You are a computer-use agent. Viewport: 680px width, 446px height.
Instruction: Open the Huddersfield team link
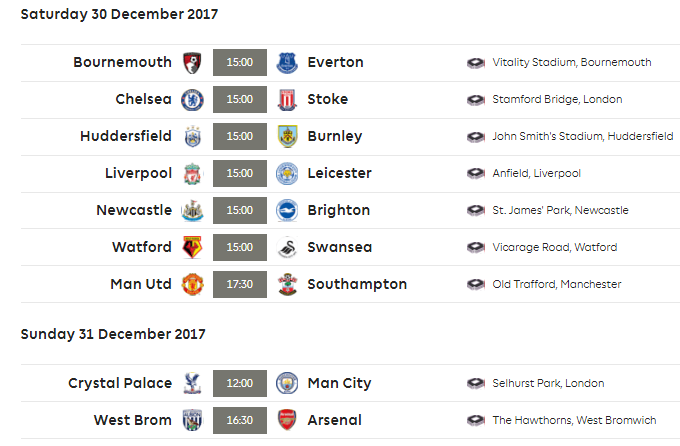[x=126, y=136]
